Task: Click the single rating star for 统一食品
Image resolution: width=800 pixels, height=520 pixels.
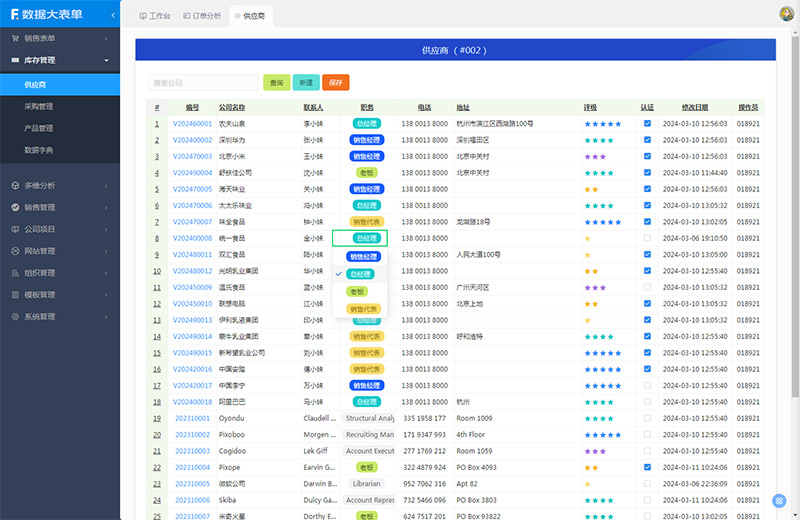Action: click(x=588, y=238)
